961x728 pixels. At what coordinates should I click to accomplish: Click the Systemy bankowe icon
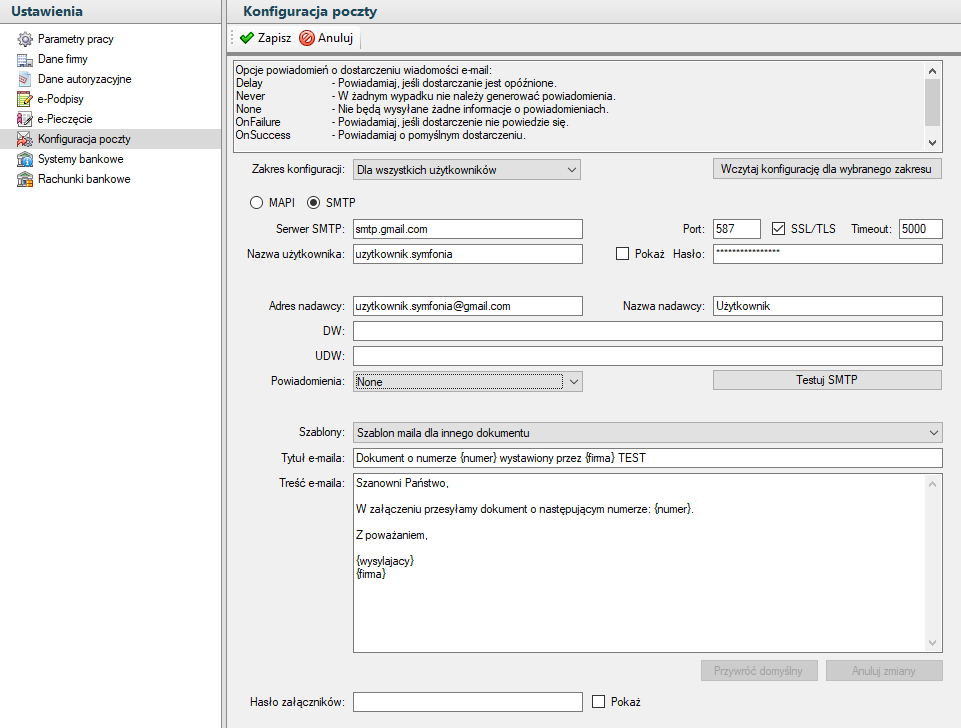[x=25, y=160]
